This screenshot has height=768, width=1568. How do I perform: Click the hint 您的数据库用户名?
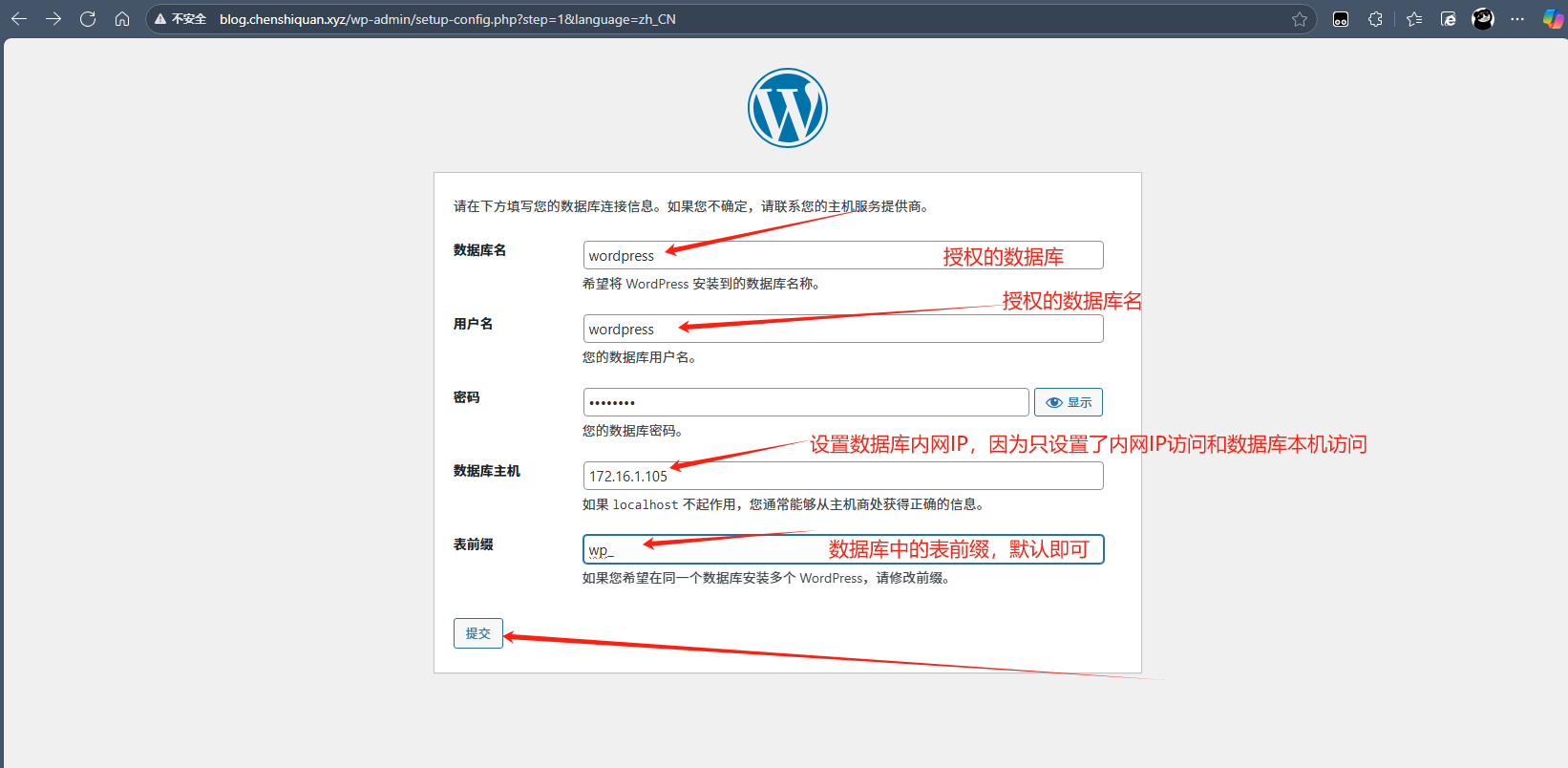coord(640,357)
